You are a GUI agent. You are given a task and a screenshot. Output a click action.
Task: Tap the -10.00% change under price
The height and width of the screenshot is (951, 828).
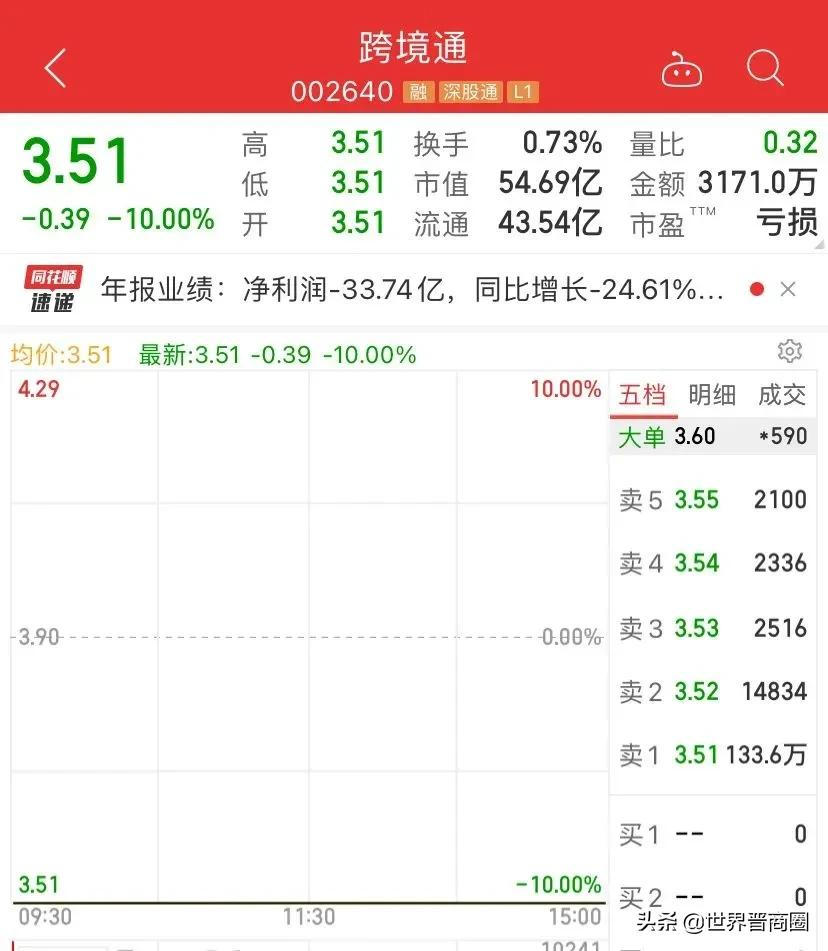tap(161, 219)
